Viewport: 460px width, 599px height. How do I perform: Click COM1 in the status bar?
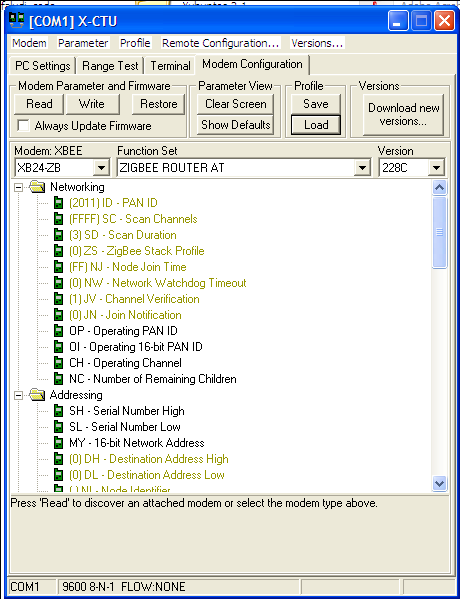[24, 586]
